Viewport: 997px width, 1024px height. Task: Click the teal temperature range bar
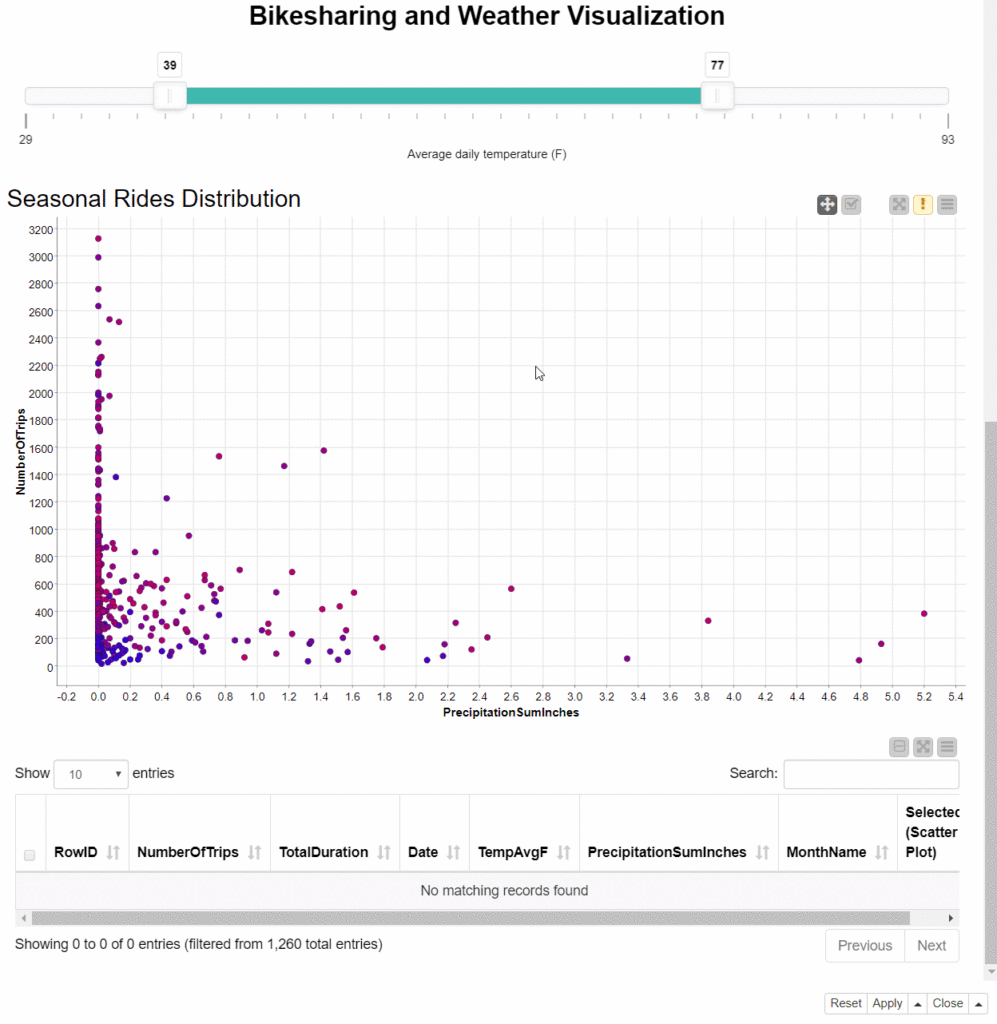(x=444, y=96)
